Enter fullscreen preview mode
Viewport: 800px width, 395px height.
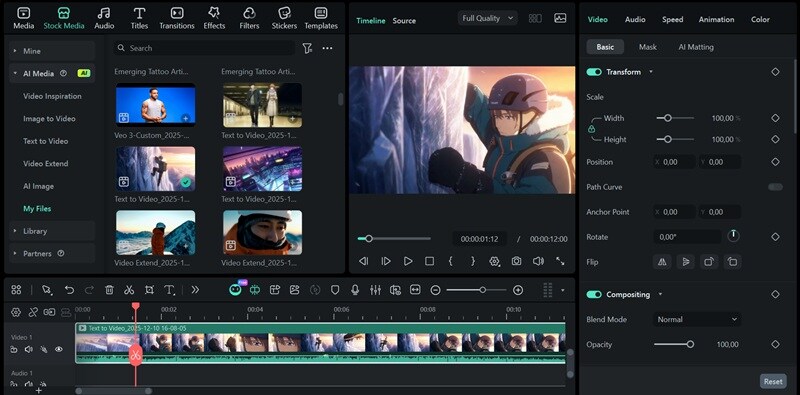(x=560, y=261)
